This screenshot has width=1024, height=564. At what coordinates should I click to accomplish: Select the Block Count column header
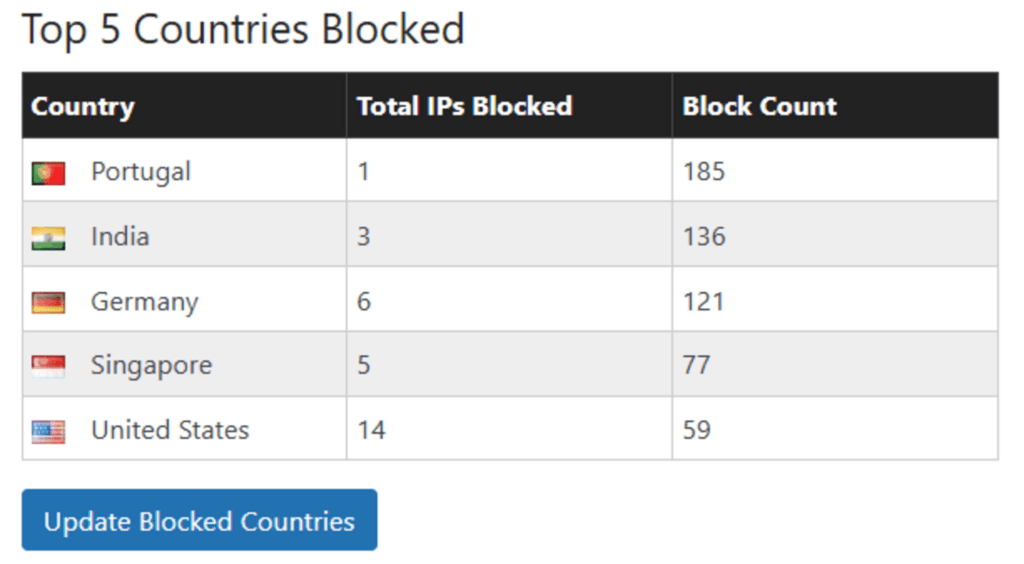coord(759,106)
